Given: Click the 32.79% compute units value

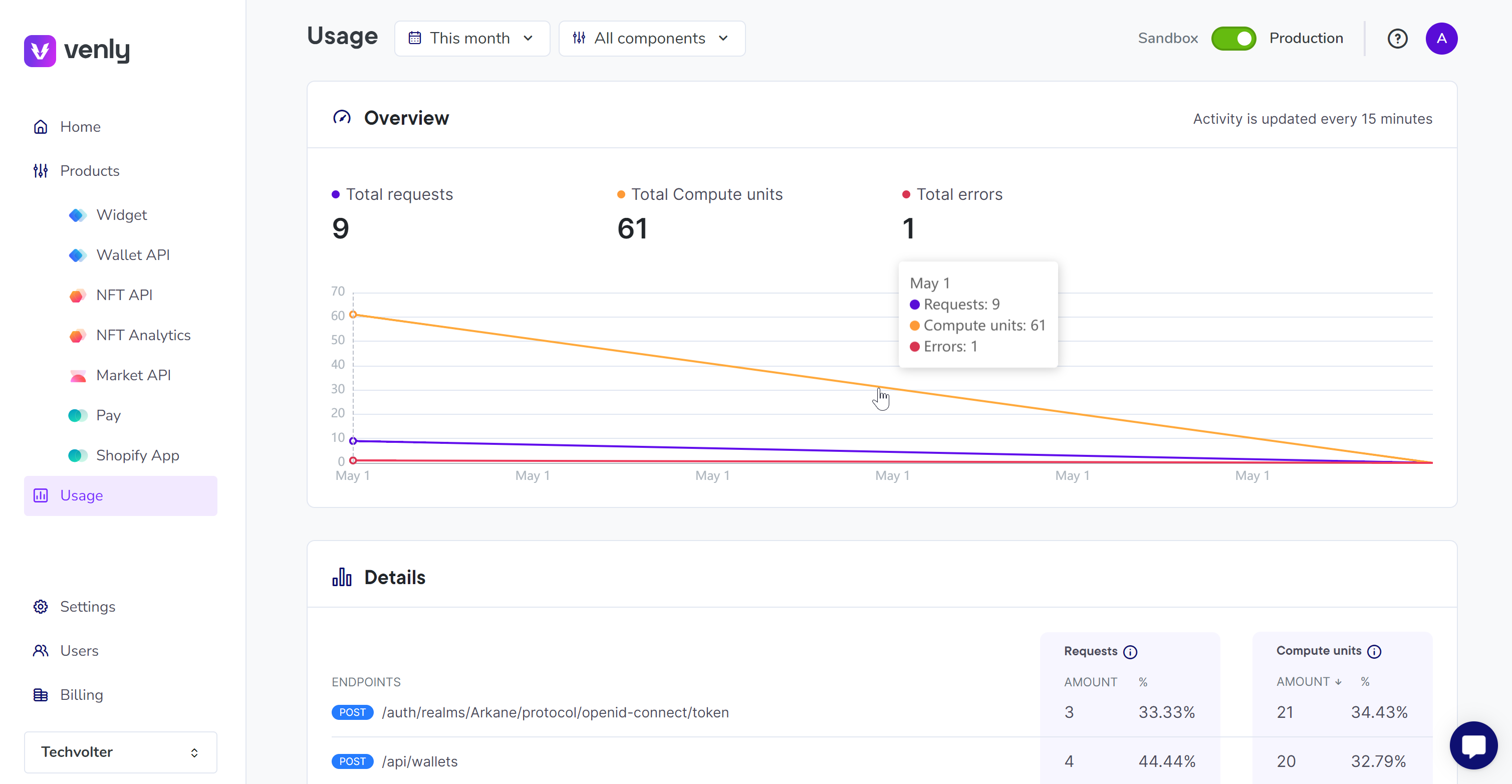Looking at the screenshot, I should 1379,761.
